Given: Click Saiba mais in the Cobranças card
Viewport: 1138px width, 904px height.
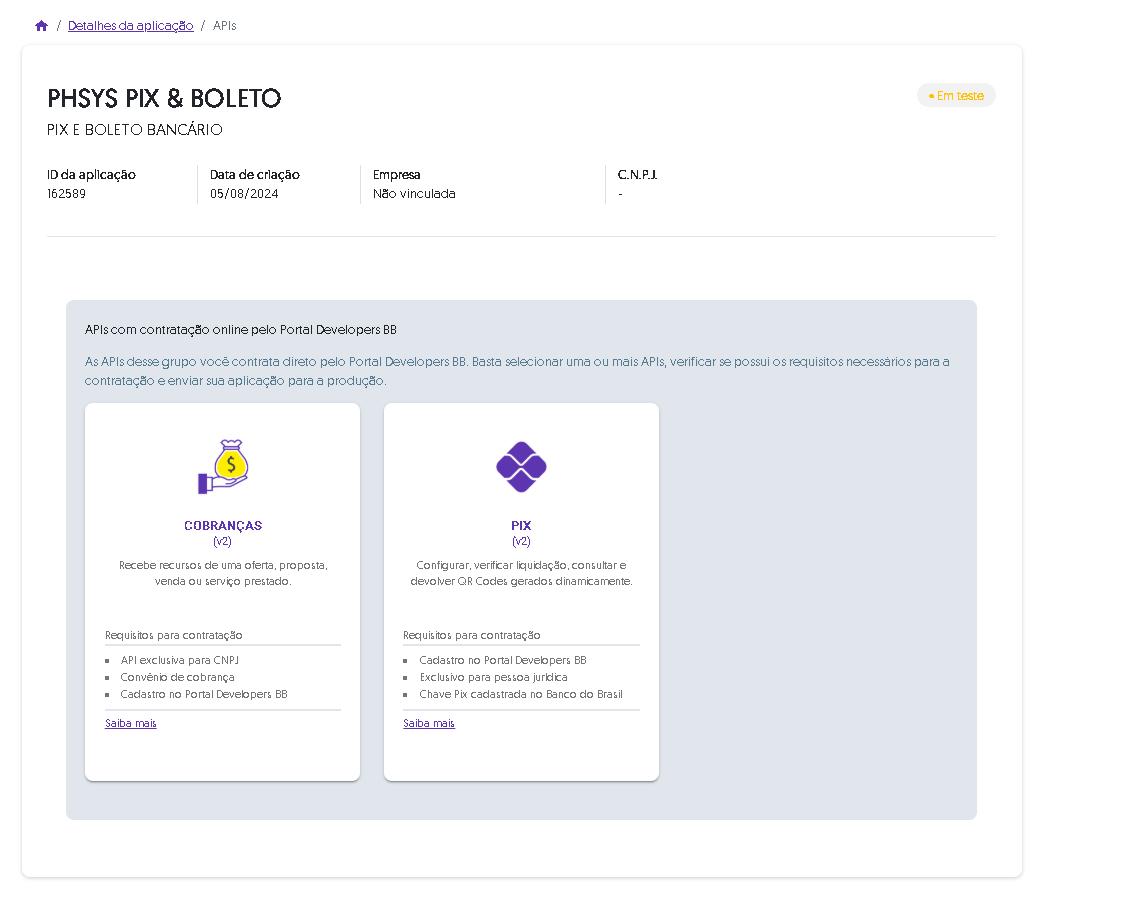Looking at the screenshot, I should pyautogui.click(x=131, y=723).
